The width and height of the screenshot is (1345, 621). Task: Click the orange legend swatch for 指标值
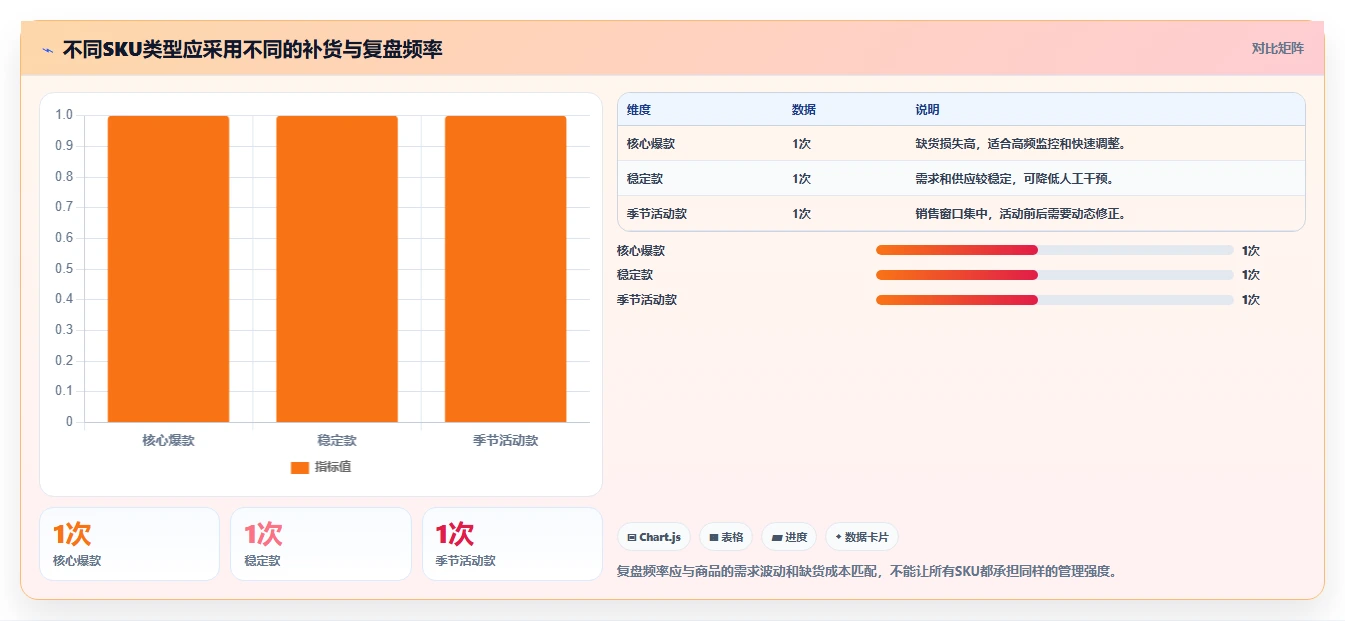(300, 467)
